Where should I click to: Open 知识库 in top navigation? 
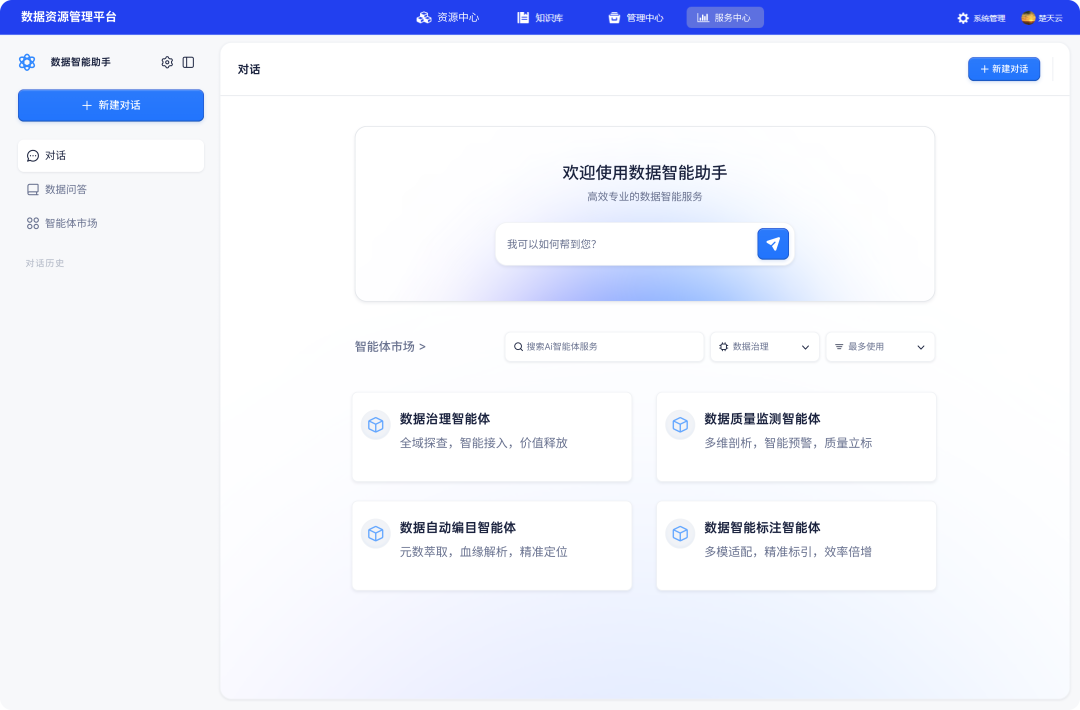tap(541, 17)
